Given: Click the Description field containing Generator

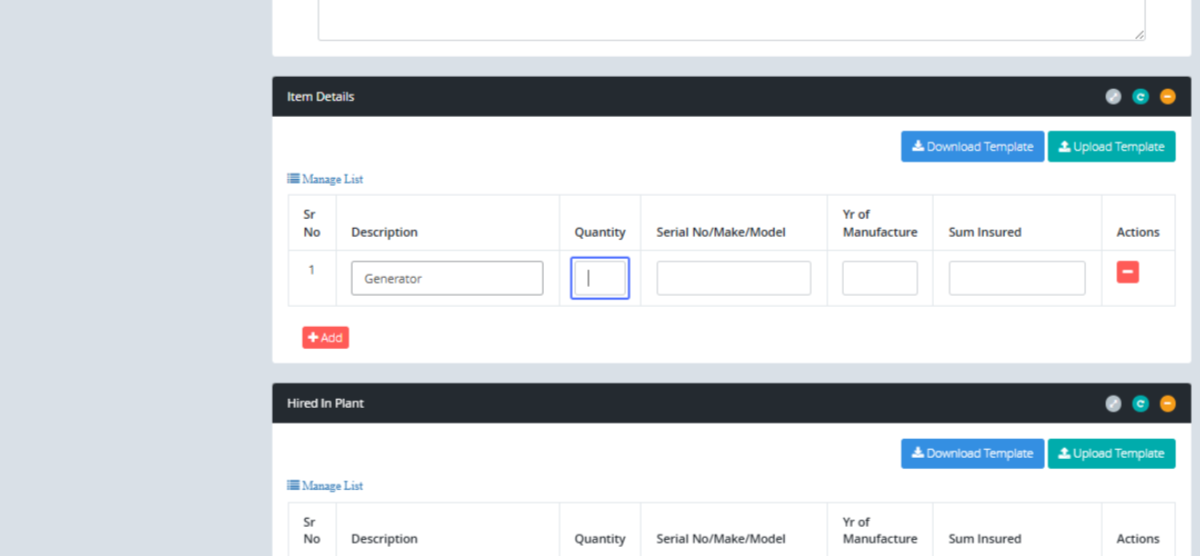Looking at the screenshot, I should click(447, 279).
